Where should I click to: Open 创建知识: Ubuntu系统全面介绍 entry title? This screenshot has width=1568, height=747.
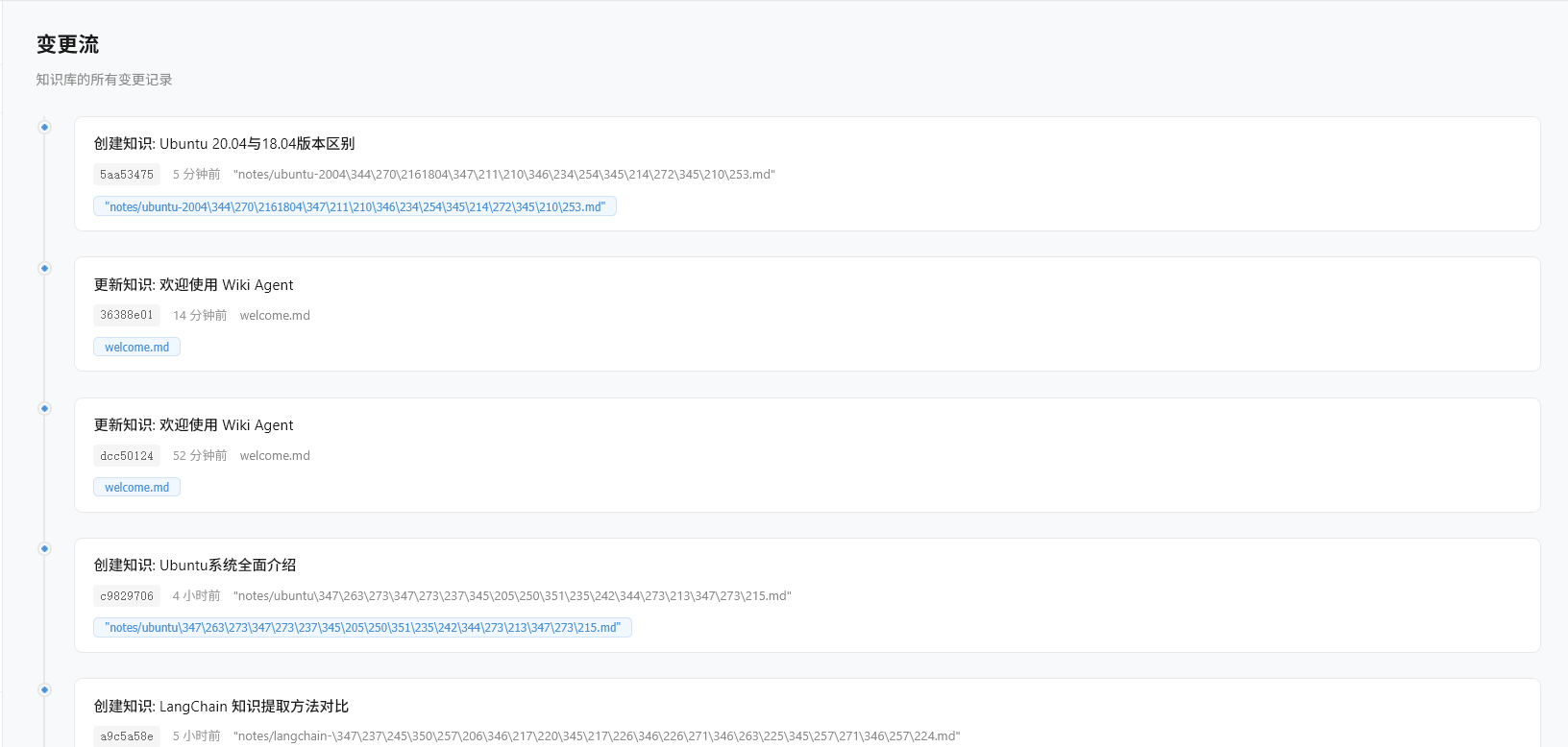(x=195, y=566)
